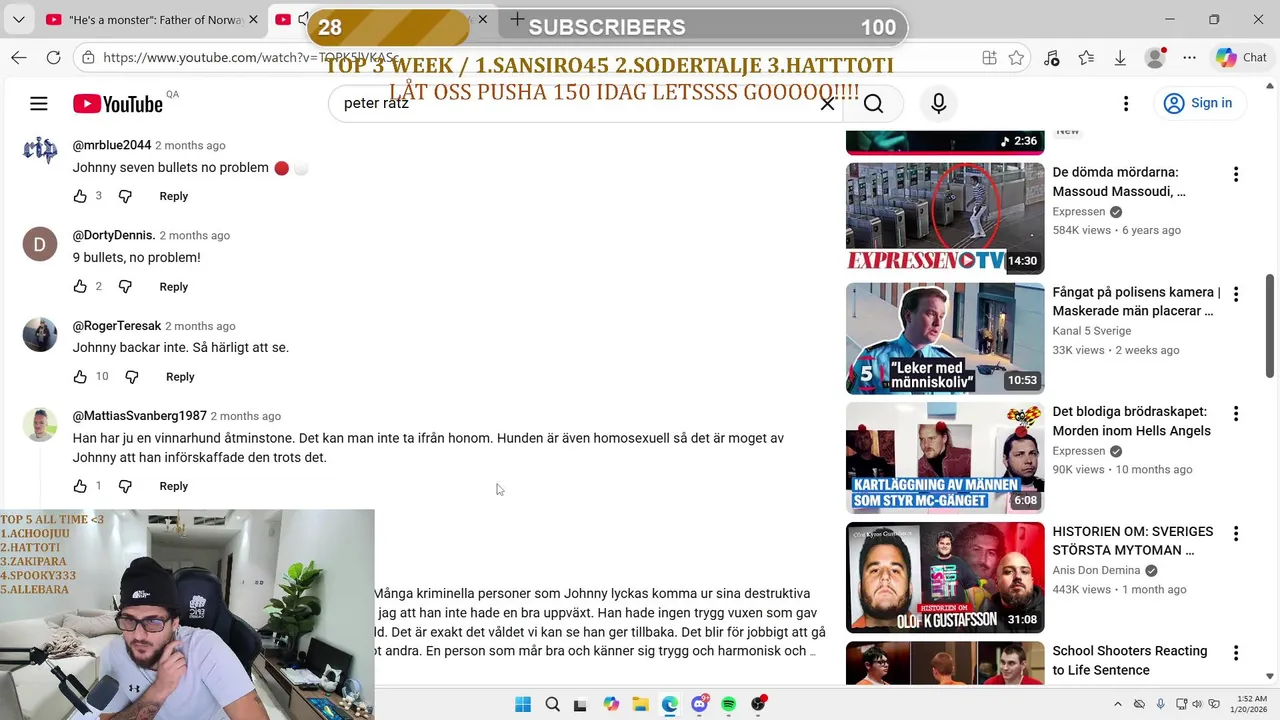This screenshot has width=1280, height=720.
Task: Reply to @RogerTeresak's comment
Action: [180, 377]
